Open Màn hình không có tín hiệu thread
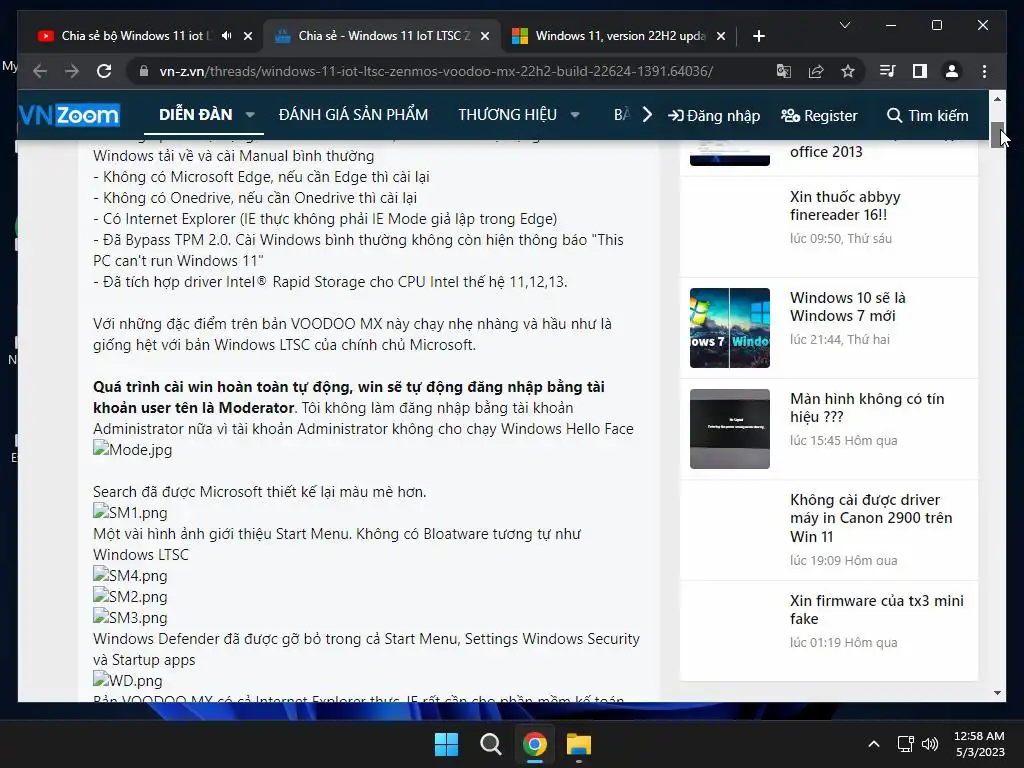The image size is (1024, 768). (867, 408)
